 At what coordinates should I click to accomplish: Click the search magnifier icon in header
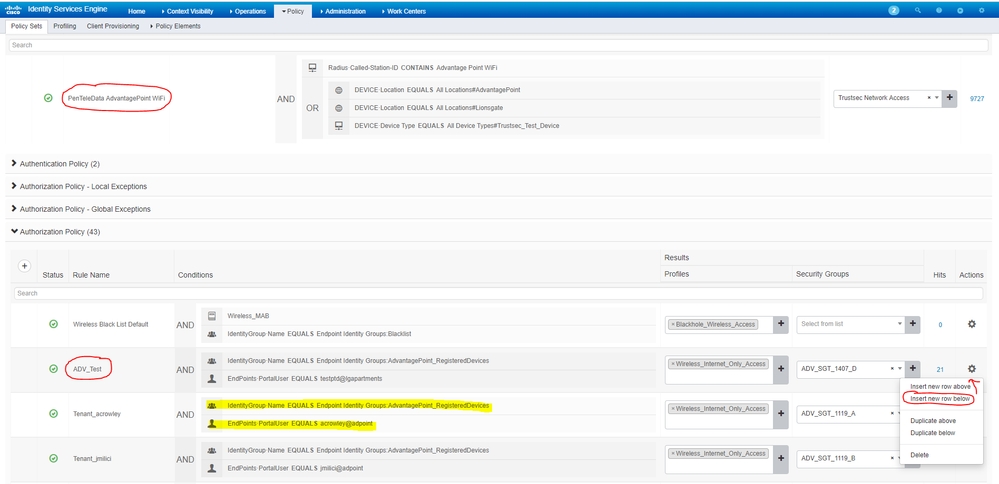918,11
